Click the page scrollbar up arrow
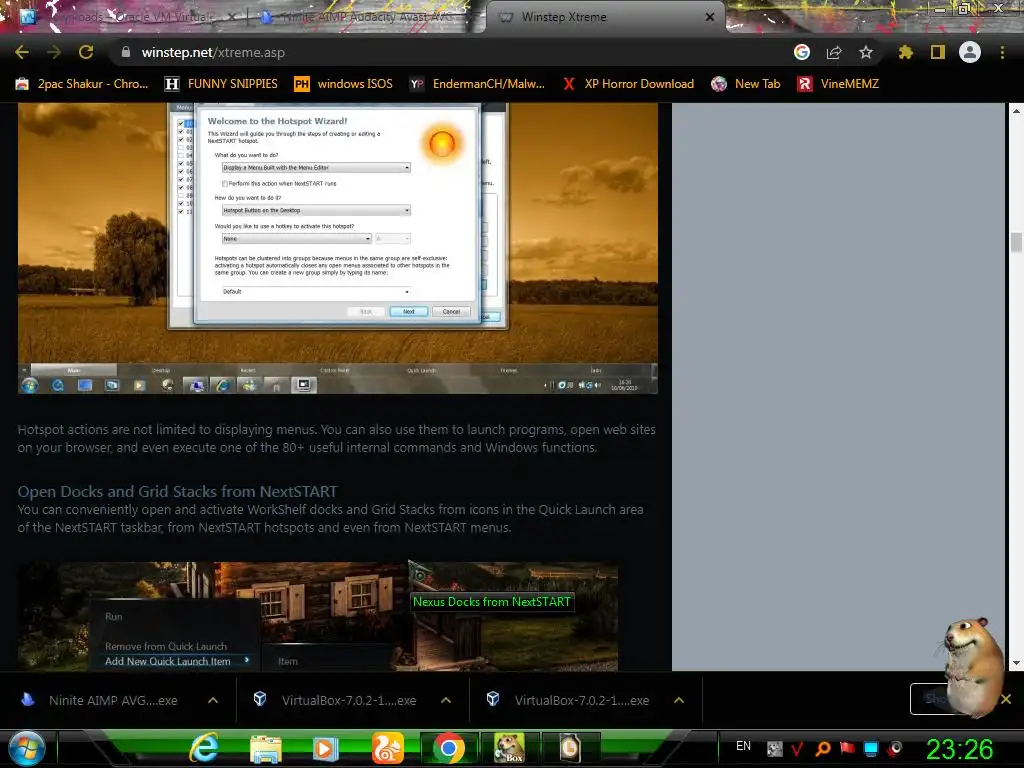The width and height of the screenshot is (1024, 768). click(x=1016, y=111)
